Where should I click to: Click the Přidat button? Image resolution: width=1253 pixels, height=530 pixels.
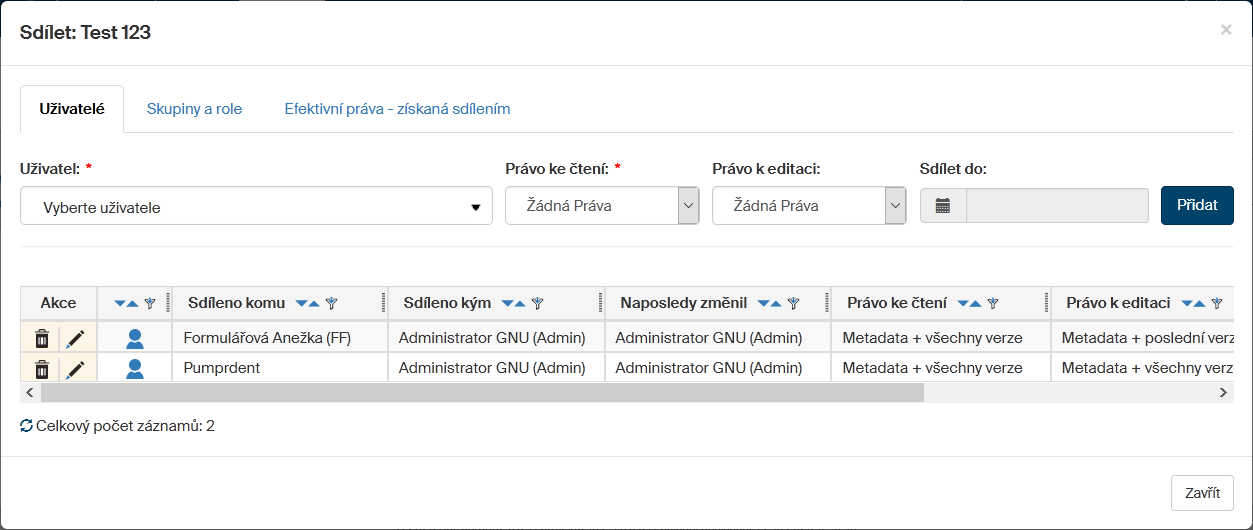coord(1197,205)
